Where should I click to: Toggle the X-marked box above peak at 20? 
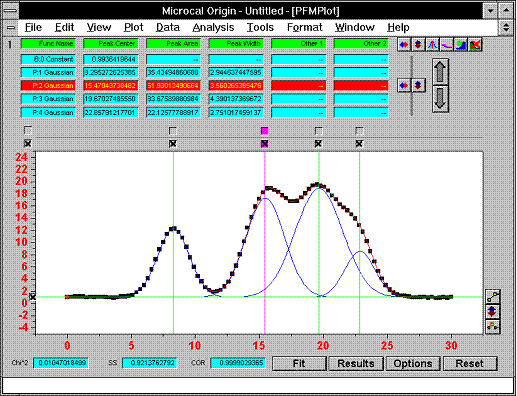318,144
